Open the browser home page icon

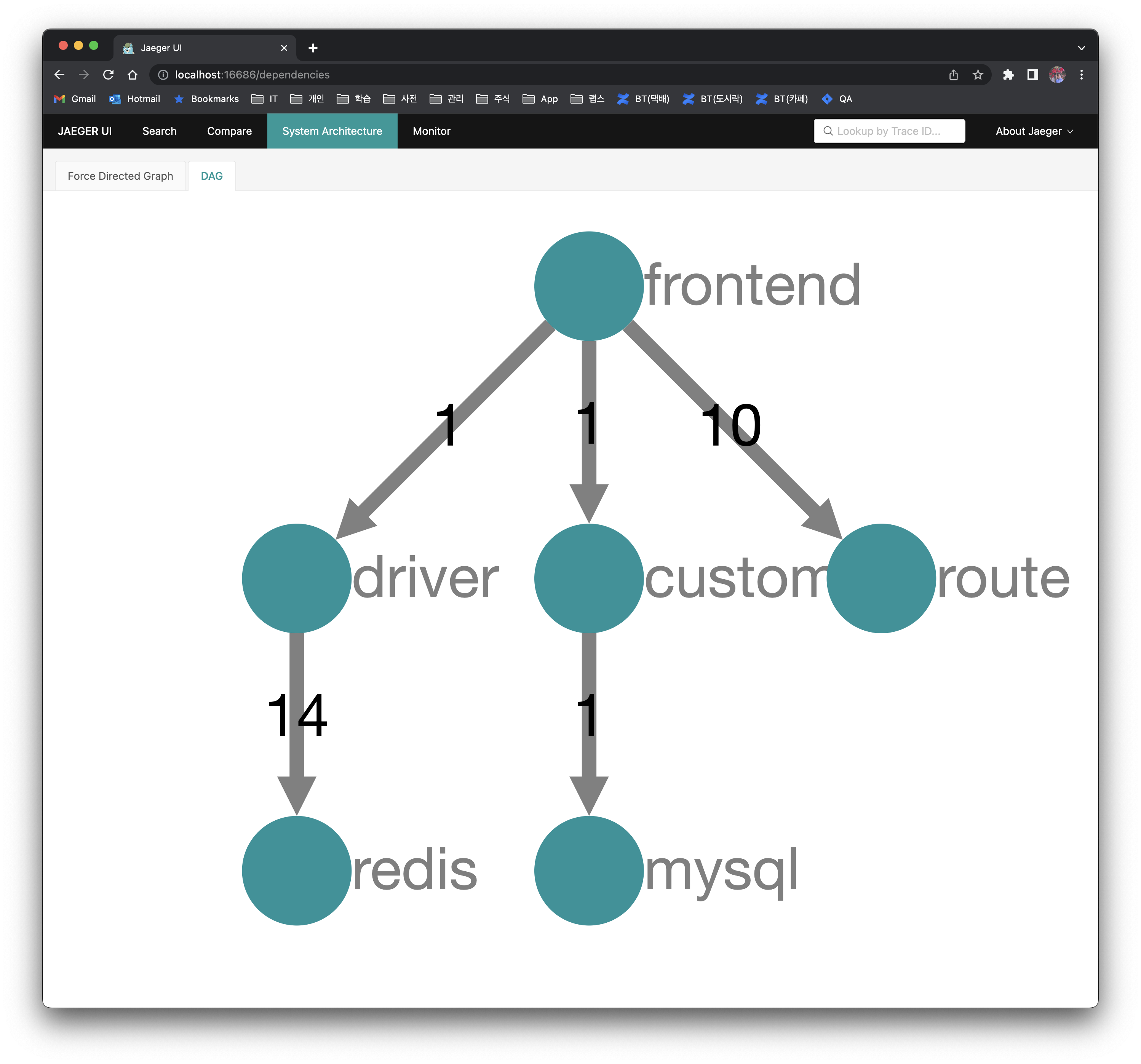pyautogui.click(x=133, y=75)
